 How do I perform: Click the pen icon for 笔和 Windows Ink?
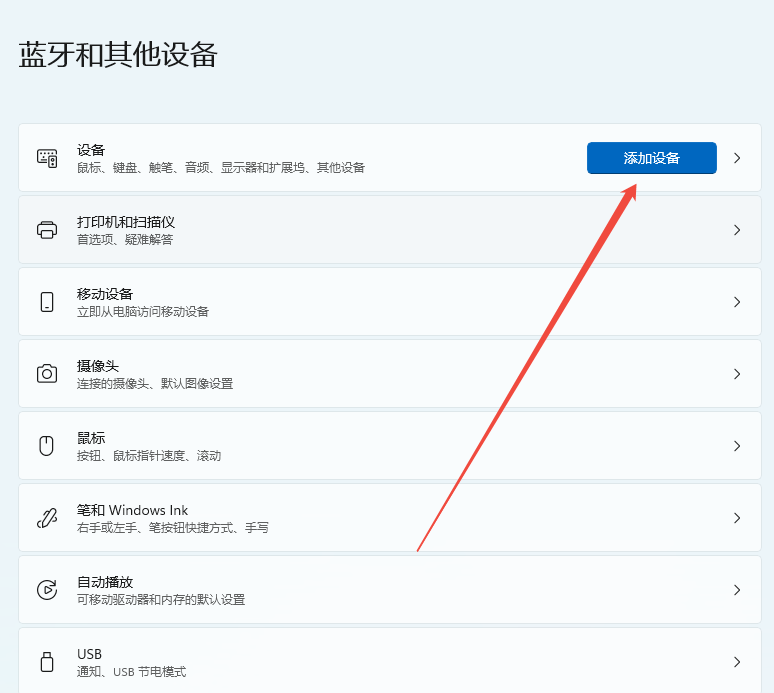(x=47, y=518)
